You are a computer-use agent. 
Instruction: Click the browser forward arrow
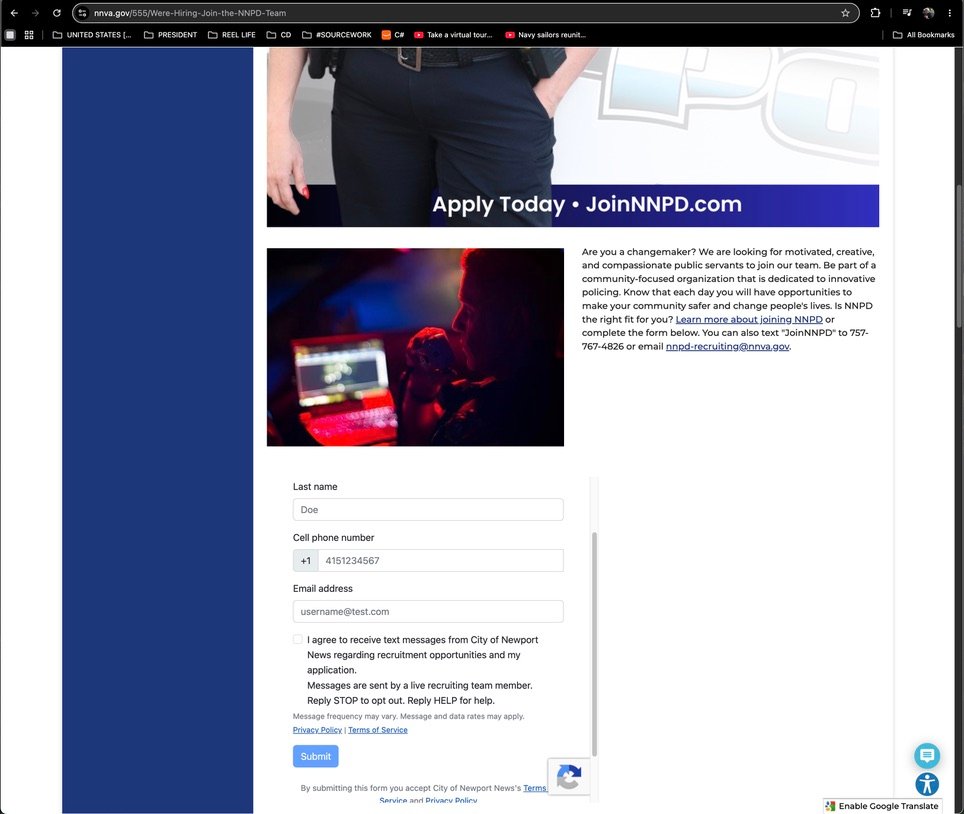click(x=35, y=13)
